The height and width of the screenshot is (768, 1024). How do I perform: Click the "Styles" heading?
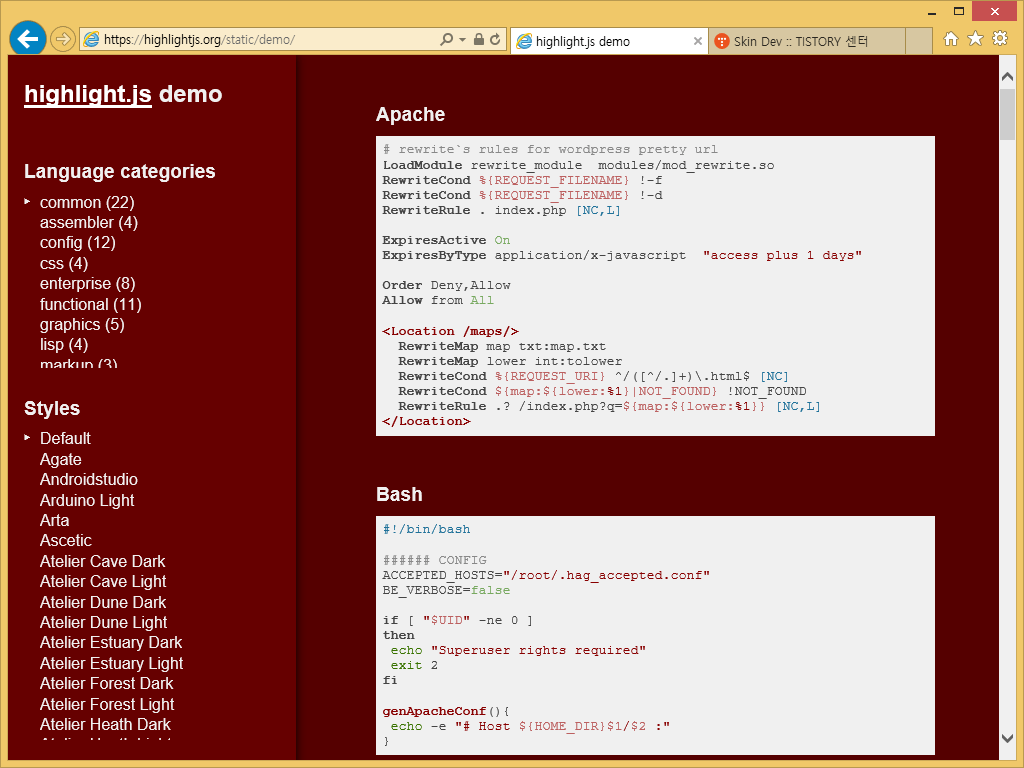coord(52,409)
